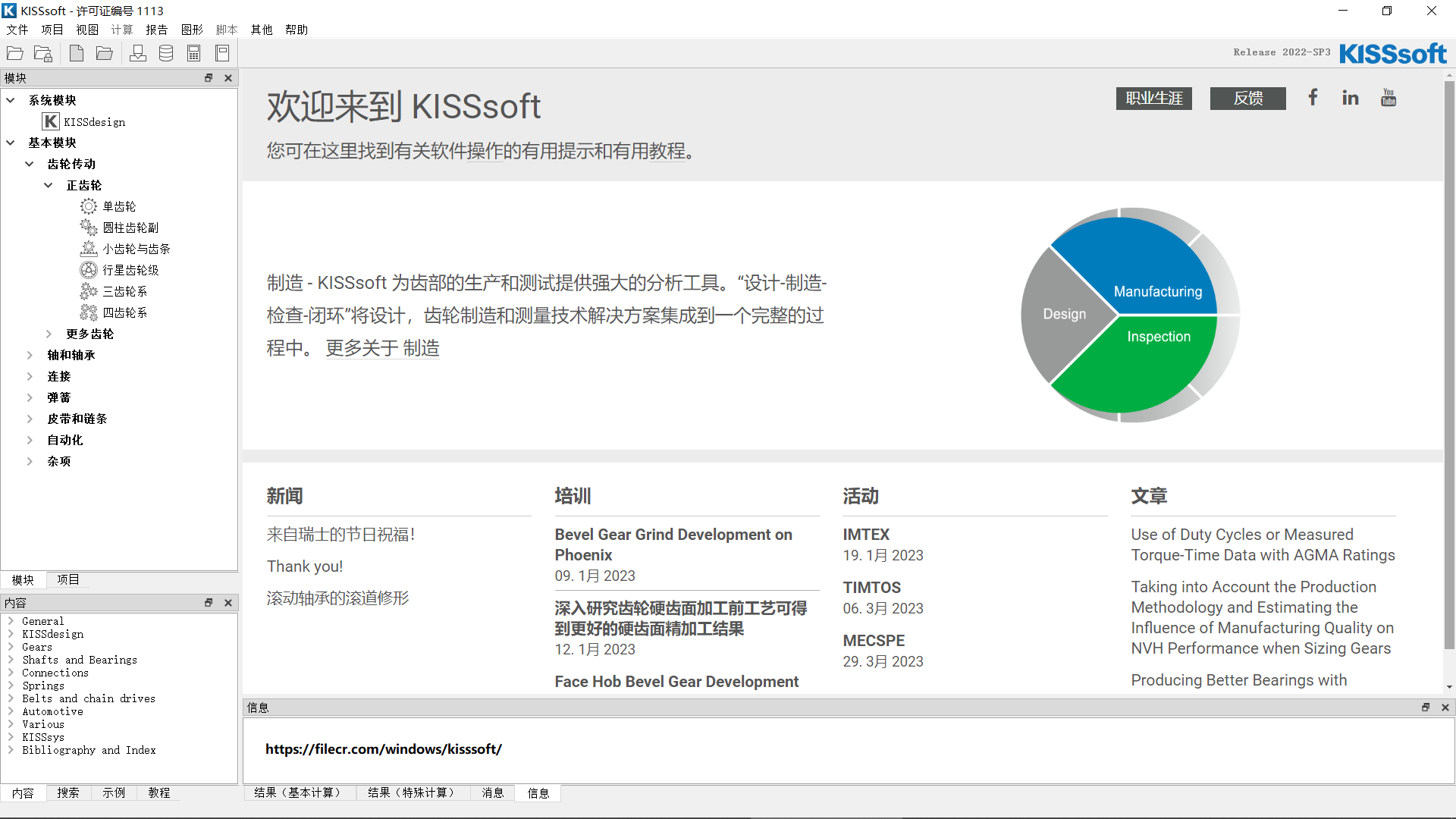Screen dimensions: 1456x819
Task: Click the 反馈 button
Action: 1248,98
